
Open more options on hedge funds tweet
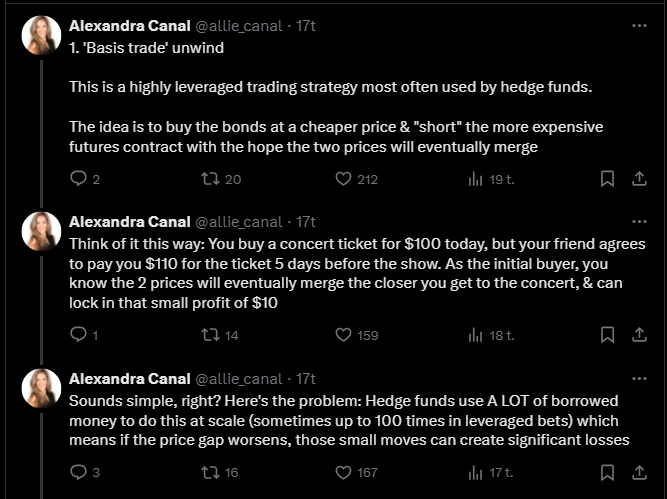[639, 379]
